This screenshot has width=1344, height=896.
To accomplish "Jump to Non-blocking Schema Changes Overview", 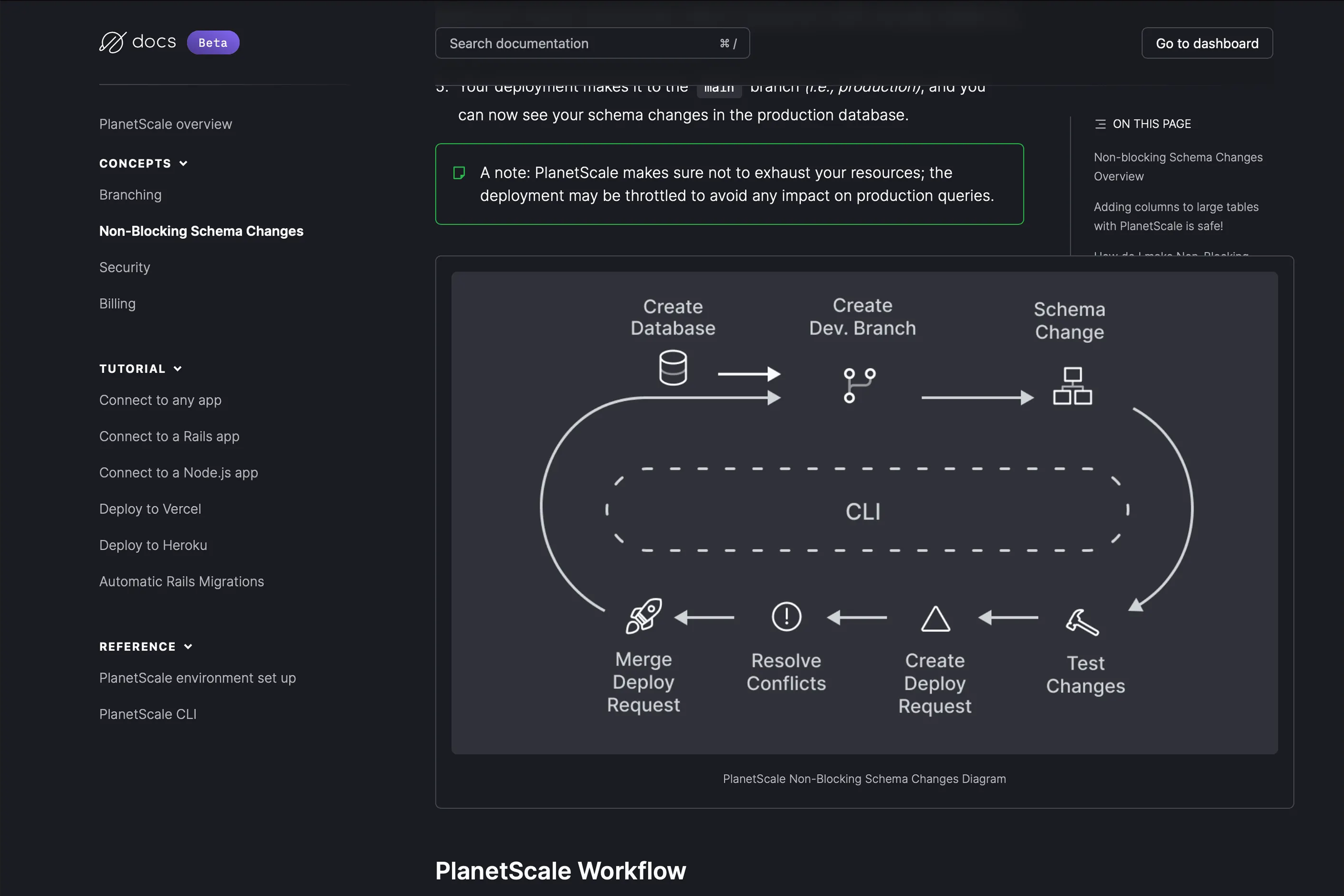I will click(x=1178, y=166).
